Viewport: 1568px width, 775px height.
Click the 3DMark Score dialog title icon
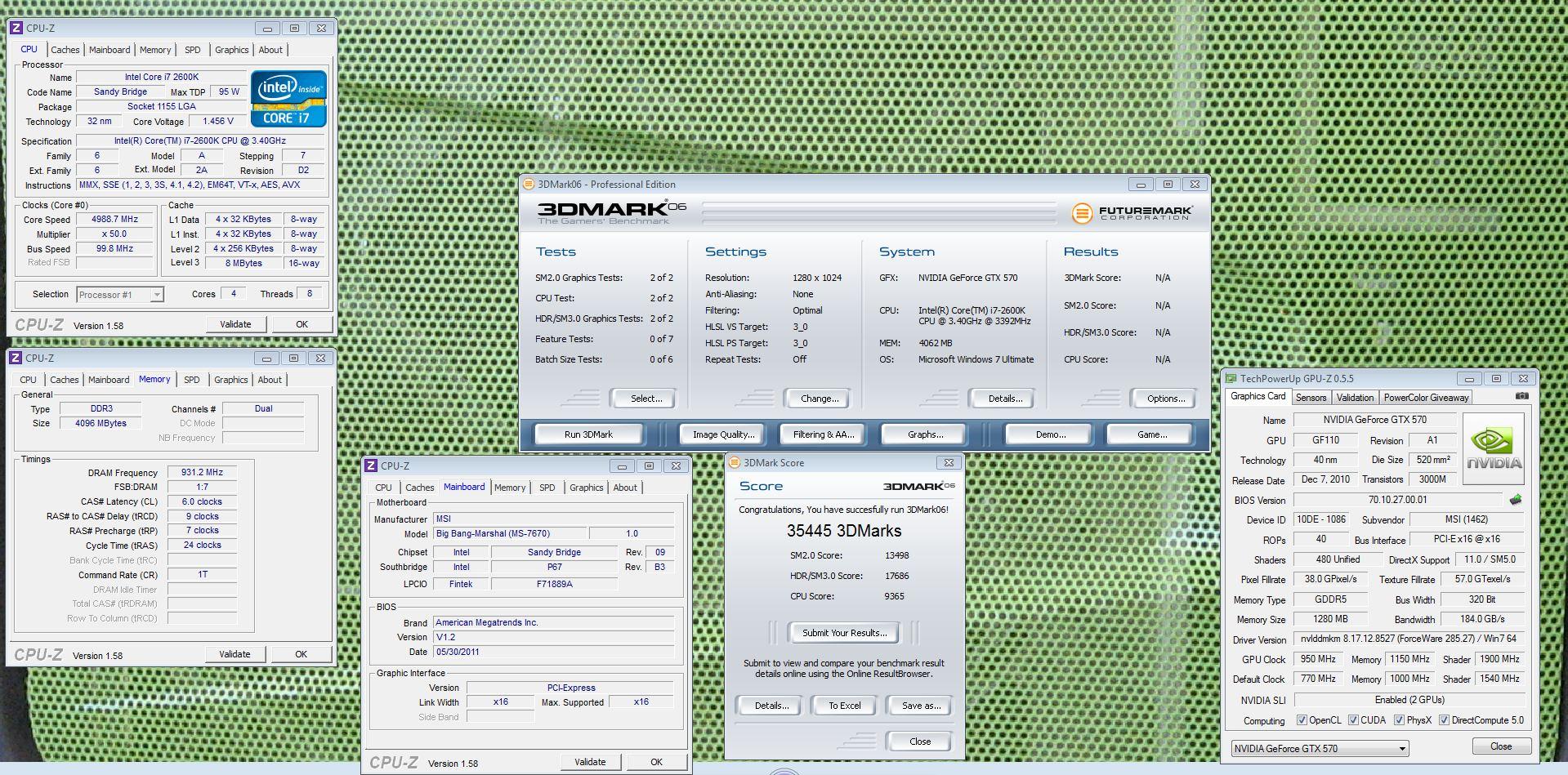coord(734,463)
